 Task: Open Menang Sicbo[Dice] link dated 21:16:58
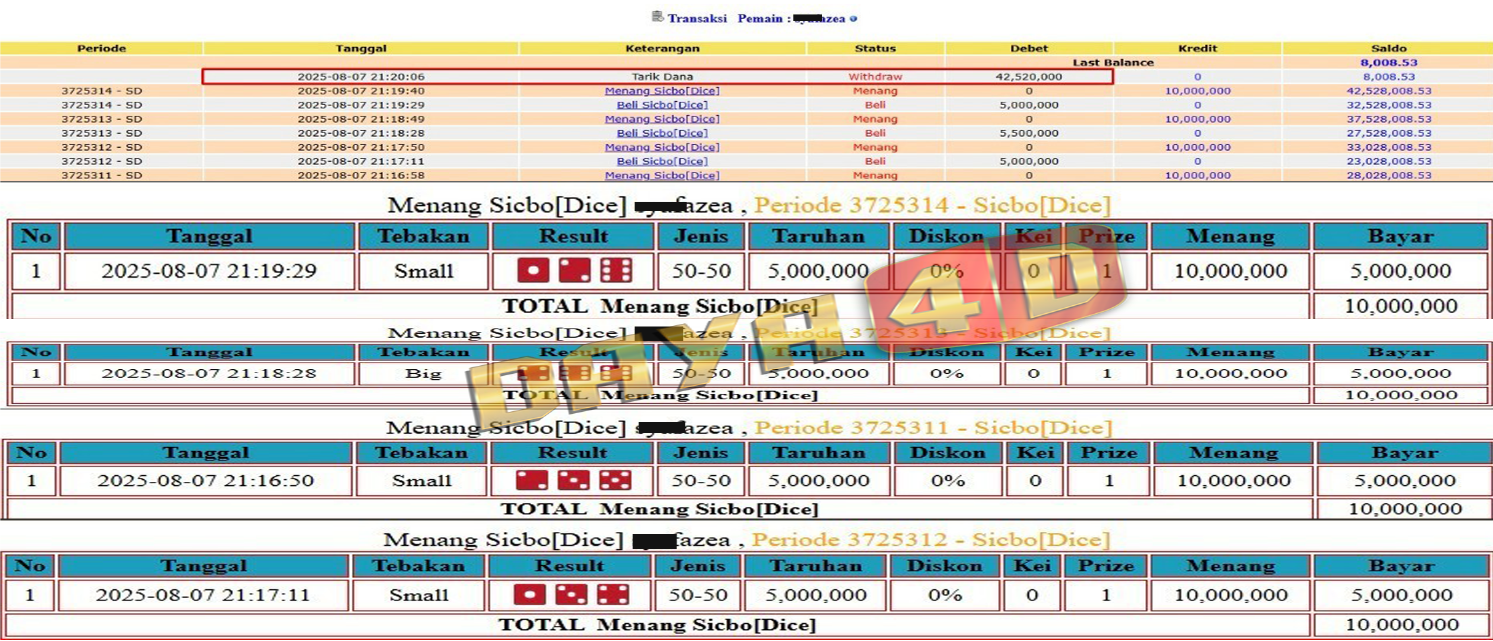661,175
